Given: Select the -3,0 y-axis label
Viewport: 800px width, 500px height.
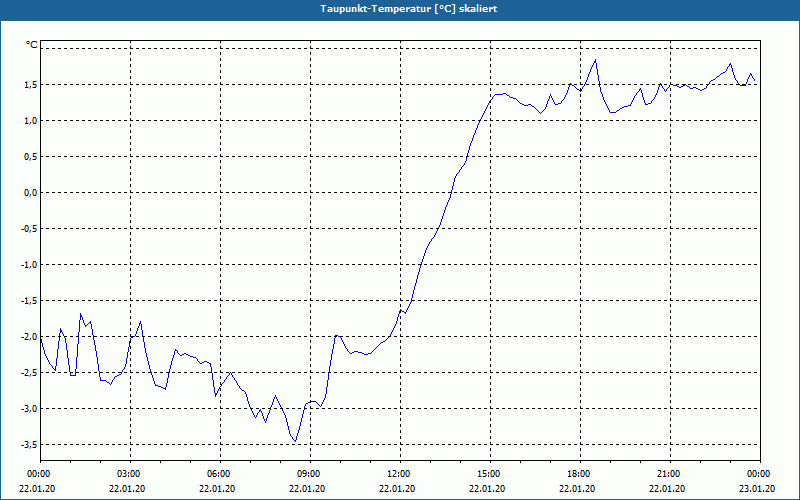Looking at the screenshot, I should tap(29, 409).
